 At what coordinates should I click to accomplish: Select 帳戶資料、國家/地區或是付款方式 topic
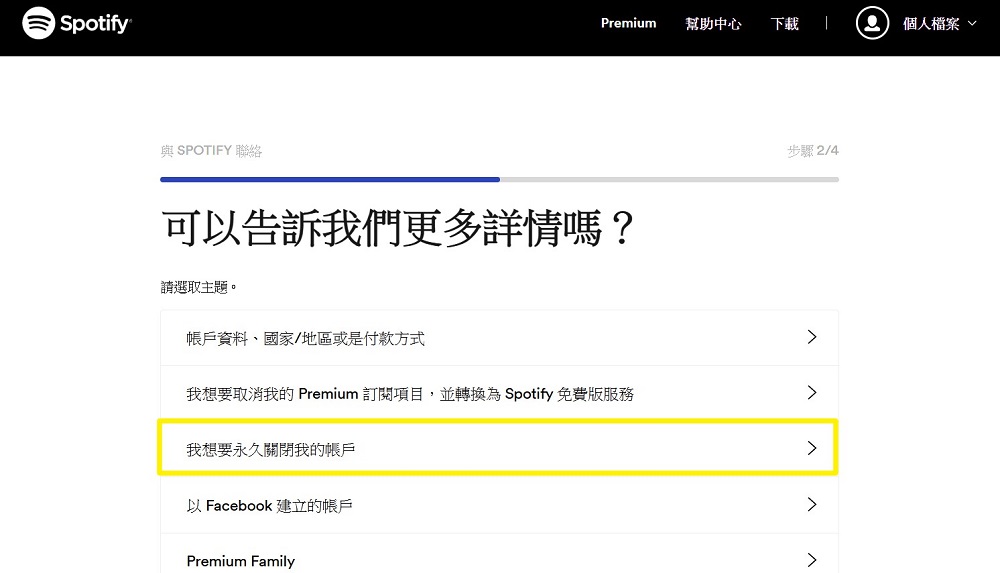pos(499,338)
